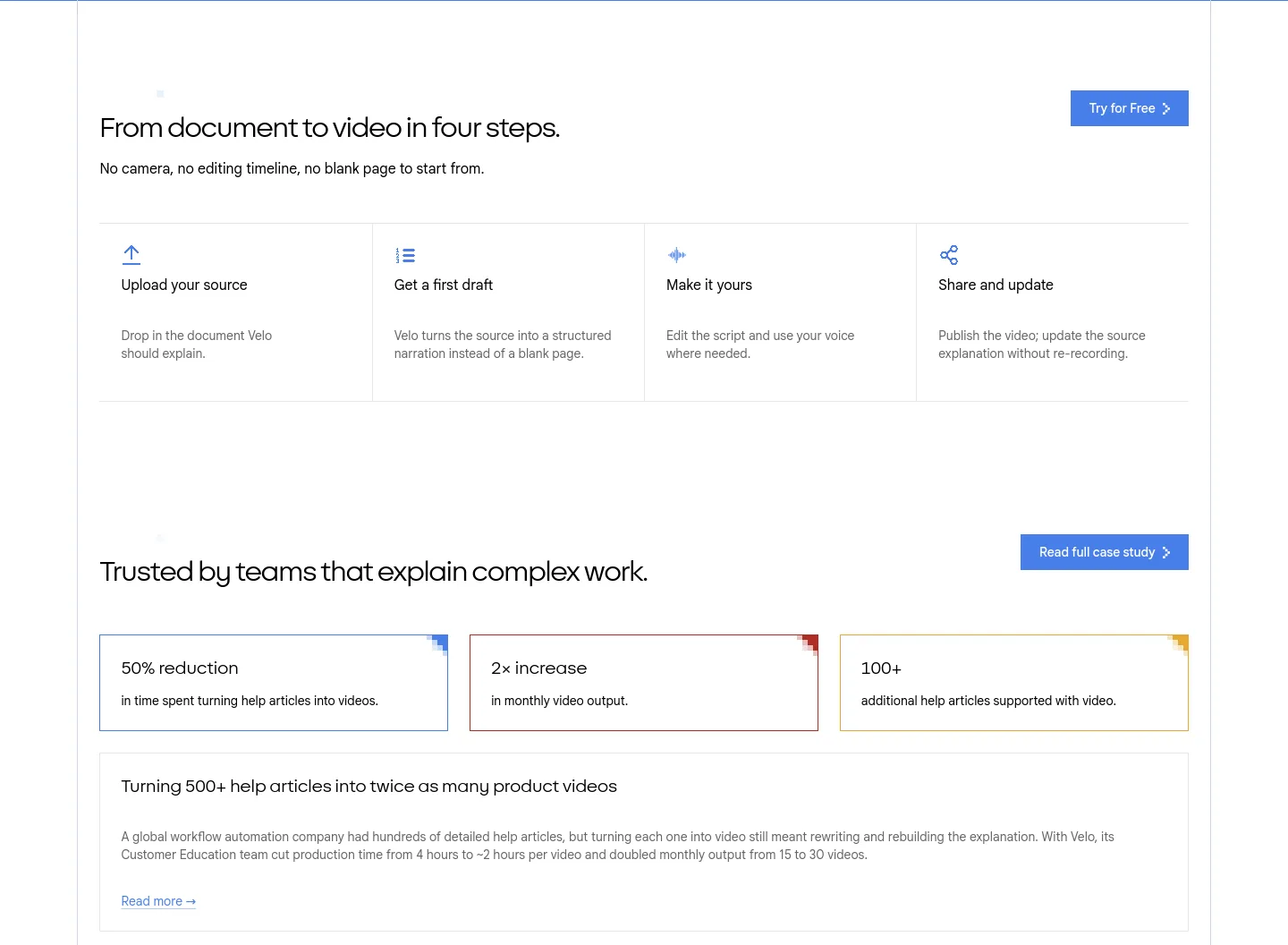Click text in monthly video output
The image size is (1288, 945).
point(560,701)
